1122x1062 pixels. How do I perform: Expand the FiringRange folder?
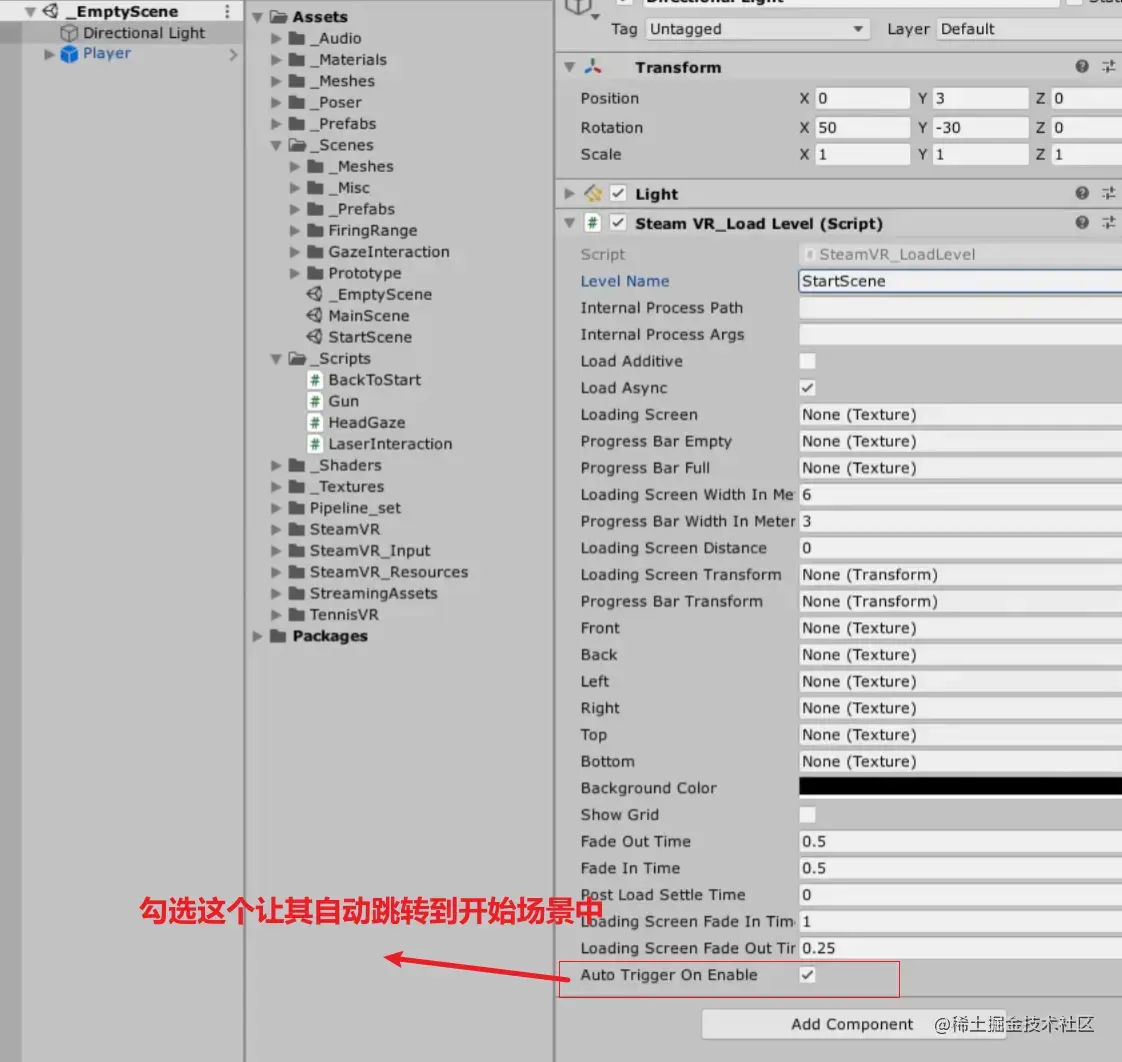point(295,230)
